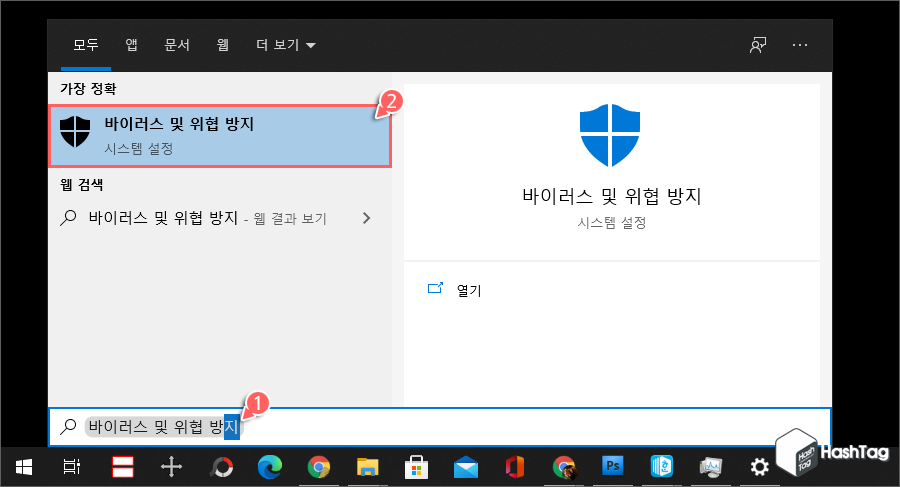Open the system monitor app icon
This screenshot has width=900, height=487.
pos(711,467)
